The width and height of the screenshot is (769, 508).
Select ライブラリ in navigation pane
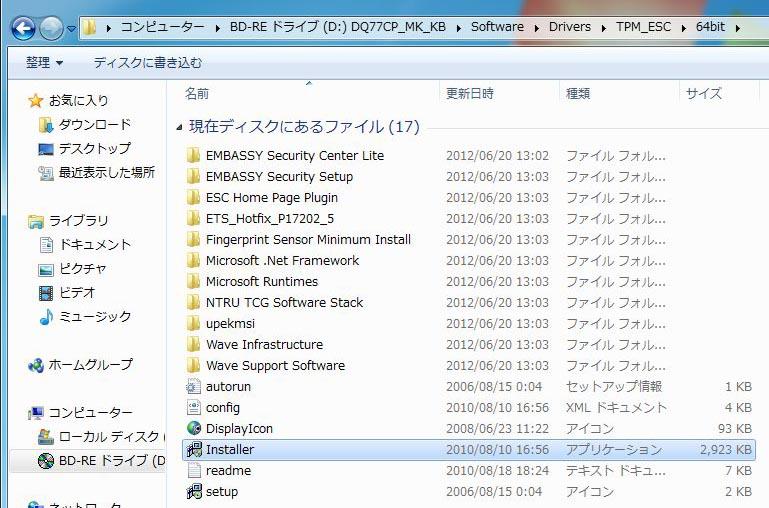68,221
